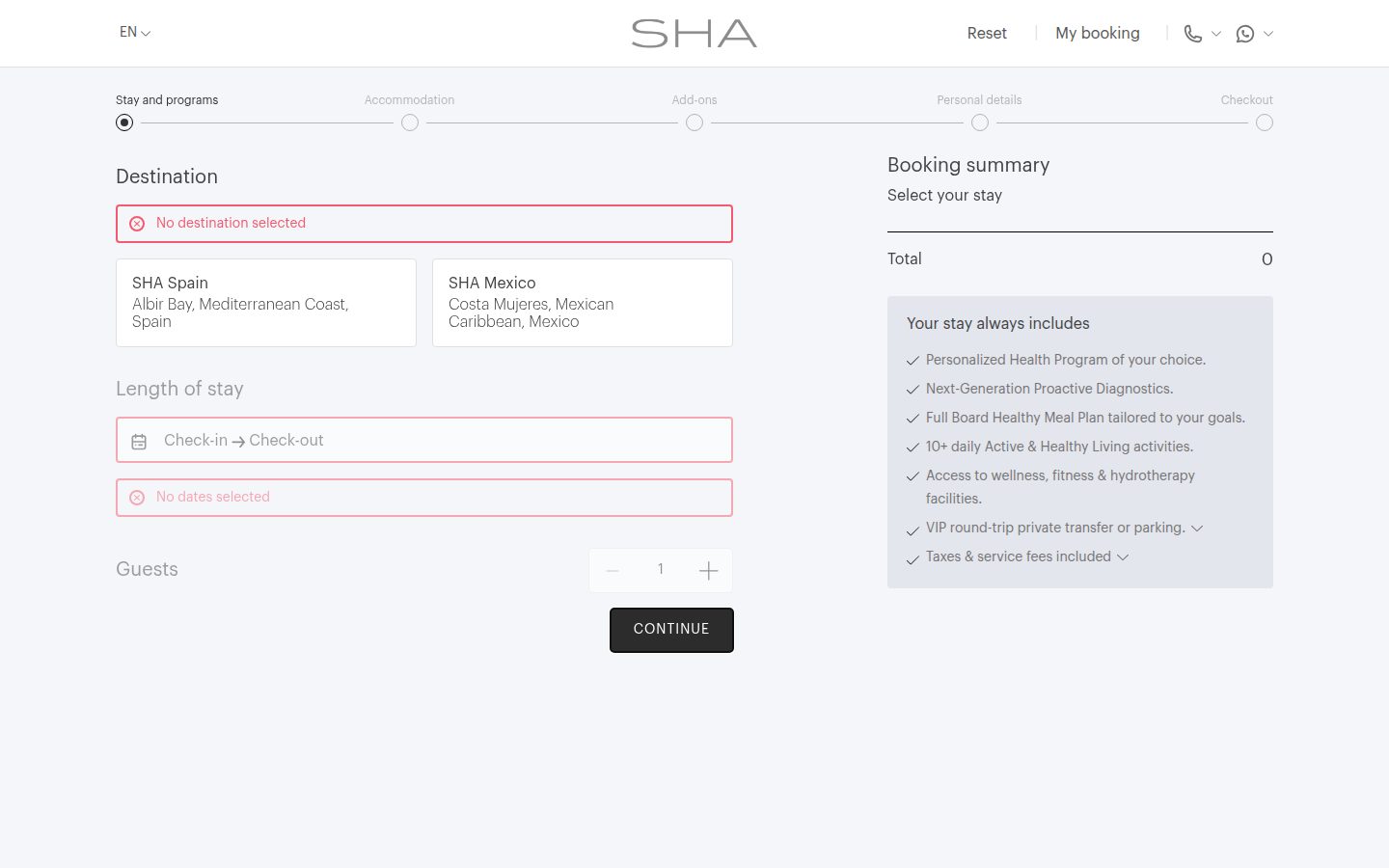
Task: Click the 'Select your stay' text
Action: click(944, 195)
